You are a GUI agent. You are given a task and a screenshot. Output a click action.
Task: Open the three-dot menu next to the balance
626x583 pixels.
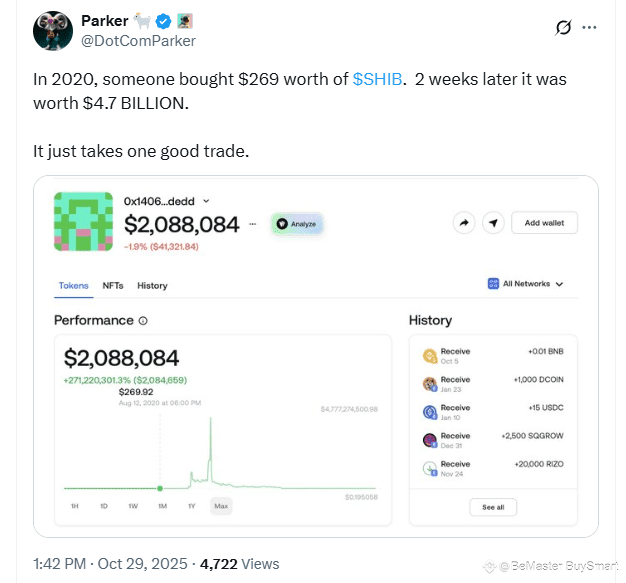(x=254, y=224)
